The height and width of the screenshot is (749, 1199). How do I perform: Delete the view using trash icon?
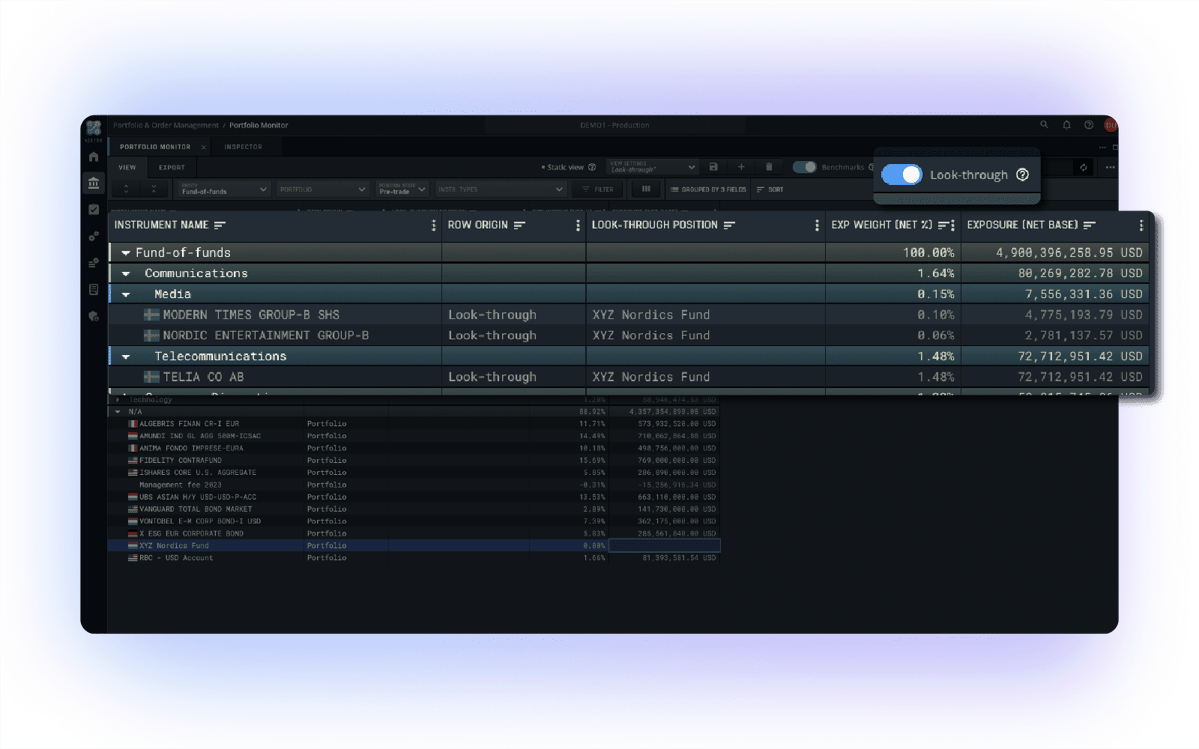768,167
